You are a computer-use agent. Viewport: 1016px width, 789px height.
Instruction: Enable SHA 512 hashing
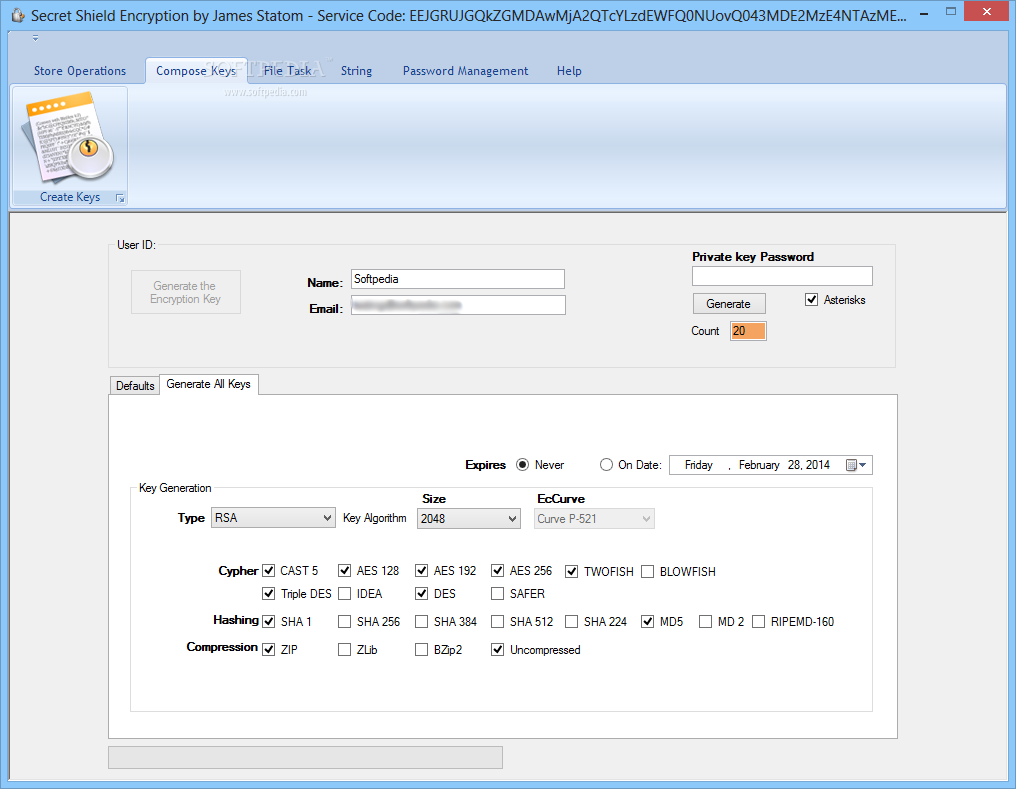[x=497, y=621]
